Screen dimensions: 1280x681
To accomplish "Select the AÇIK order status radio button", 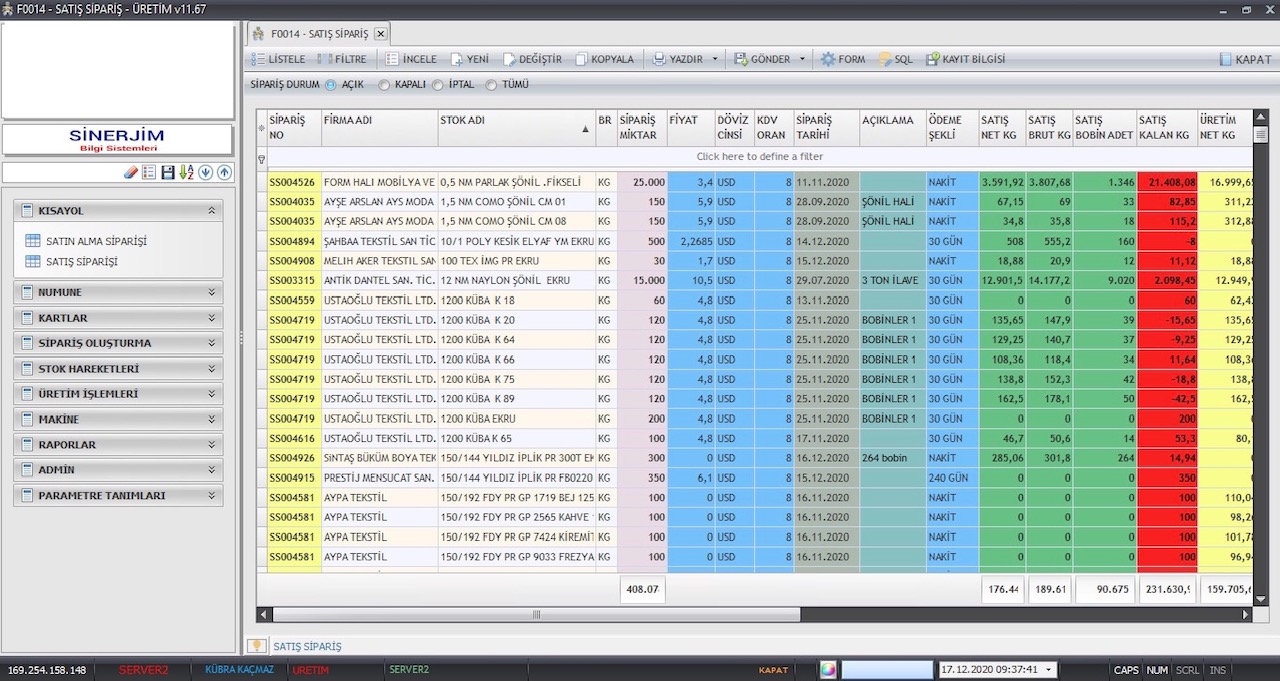I will pyautogui.click(x=331, y=85).
